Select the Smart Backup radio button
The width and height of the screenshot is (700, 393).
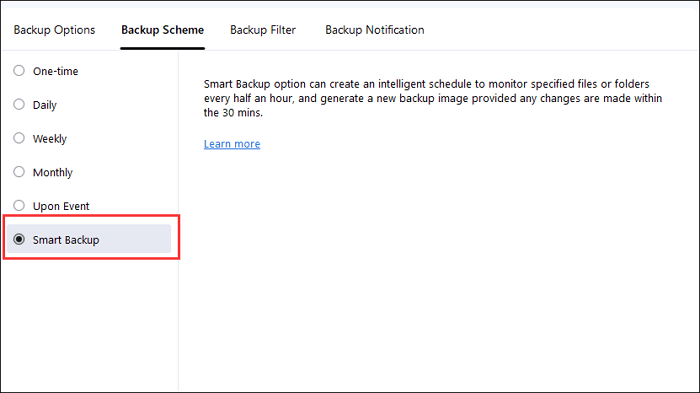pyautogui.click(x=19, y=239)
